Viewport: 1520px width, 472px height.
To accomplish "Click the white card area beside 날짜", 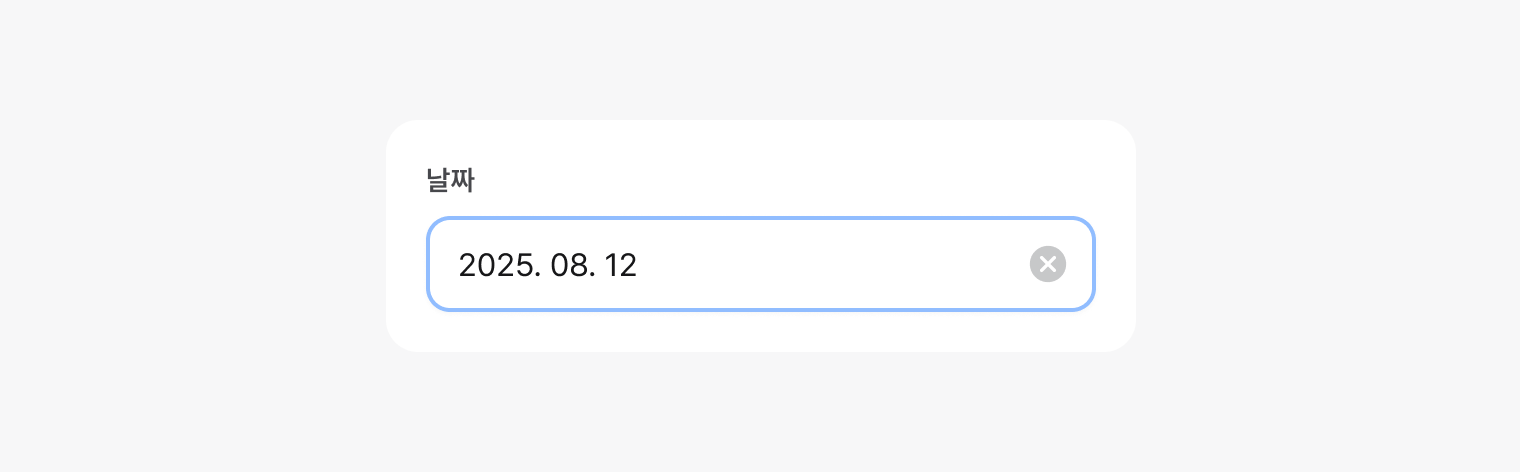I will coord(780,180).
